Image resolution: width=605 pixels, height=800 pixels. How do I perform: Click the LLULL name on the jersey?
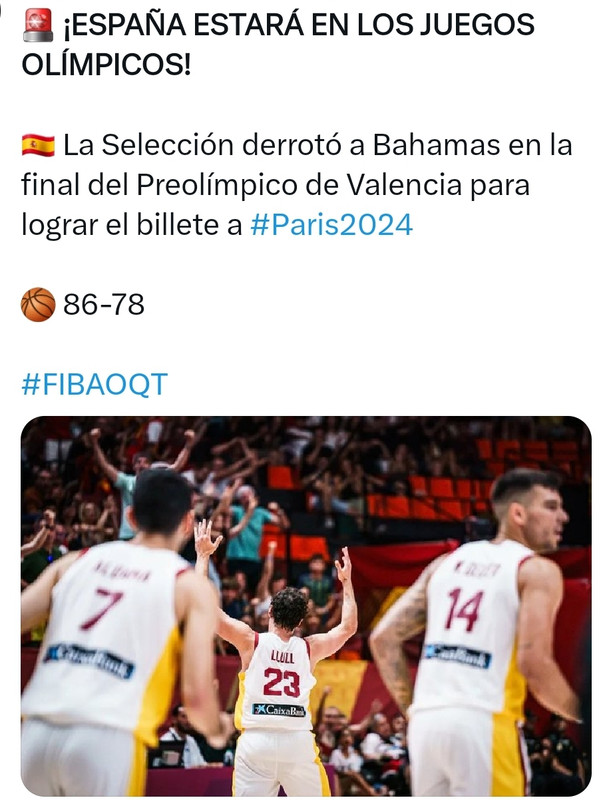pos(283,657)
